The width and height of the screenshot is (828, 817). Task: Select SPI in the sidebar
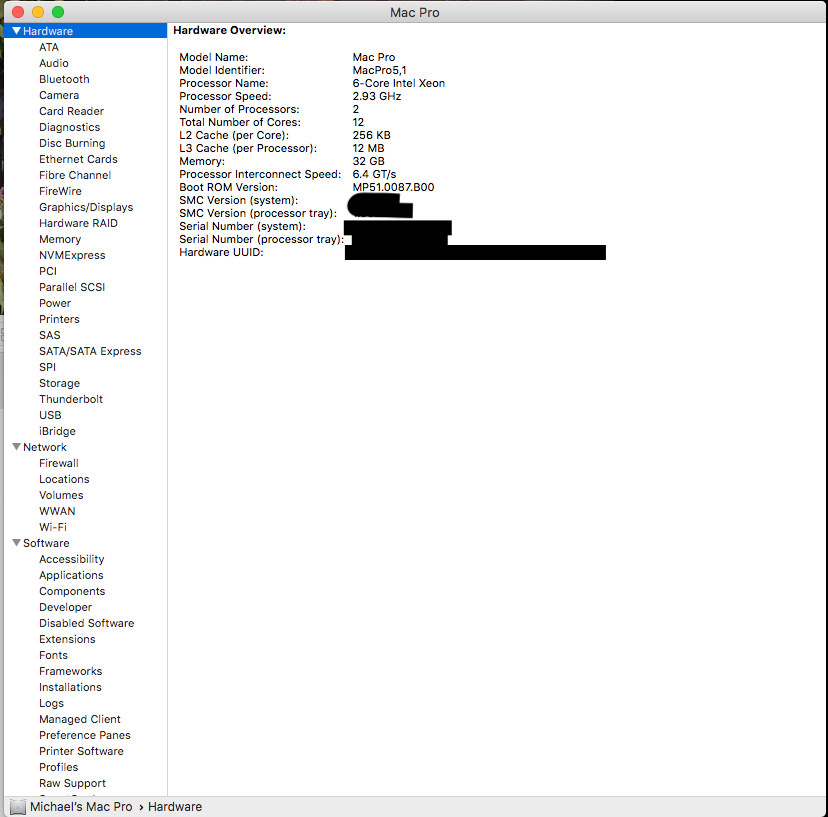point(47,367)
